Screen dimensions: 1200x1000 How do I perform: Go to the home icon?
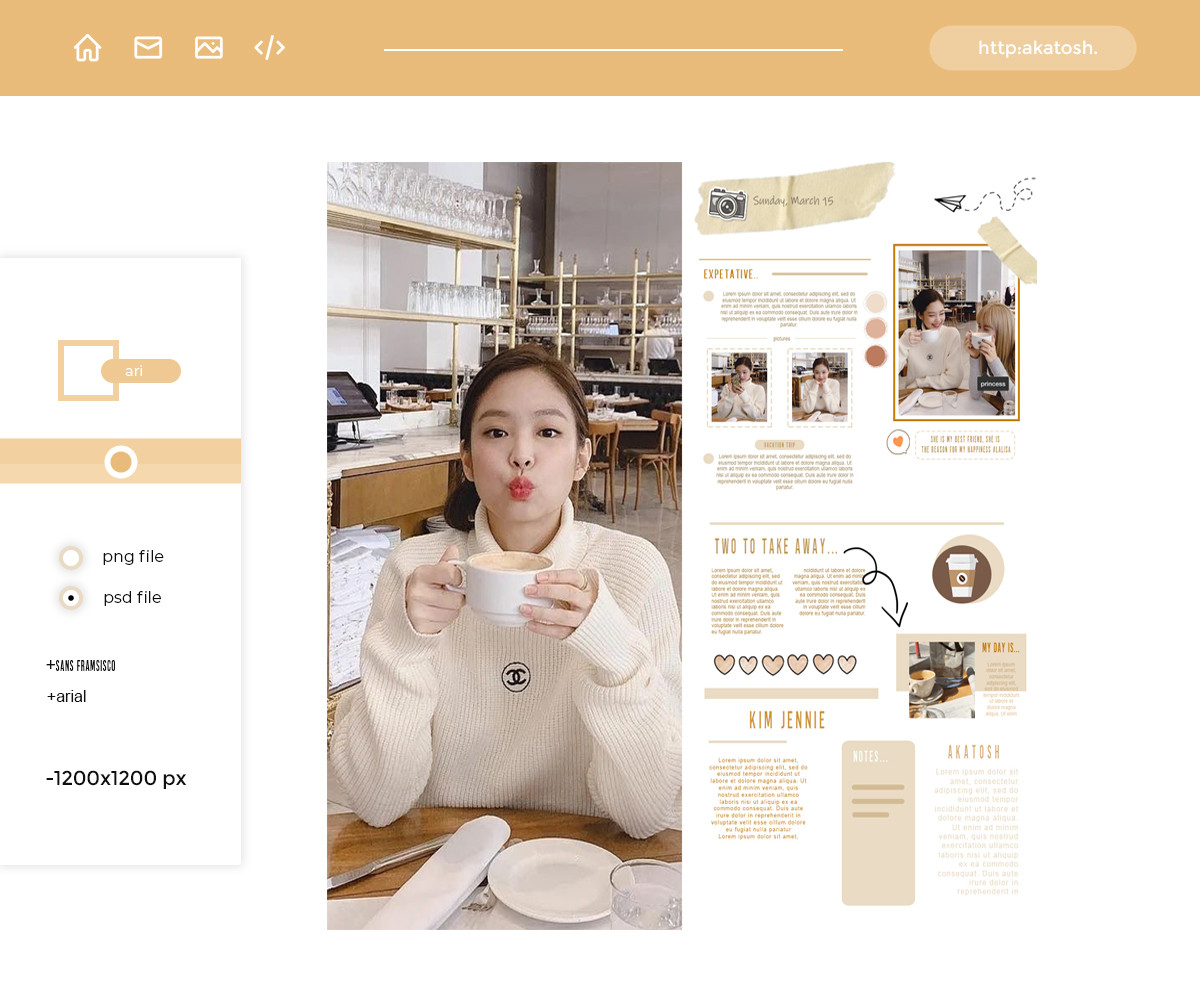coord(87,48)
